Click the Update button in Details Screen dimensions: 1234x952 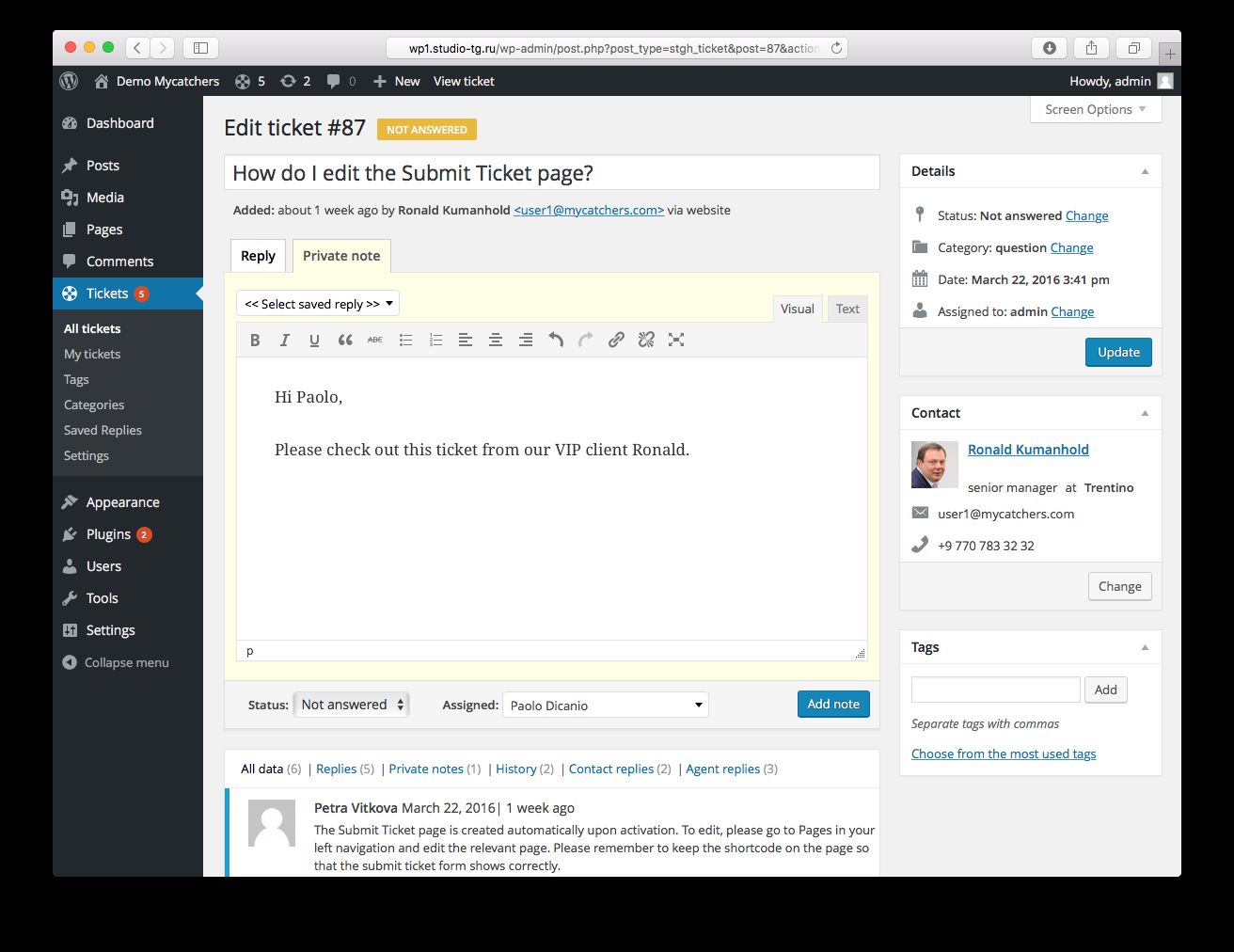click(x=1118, y=352)
